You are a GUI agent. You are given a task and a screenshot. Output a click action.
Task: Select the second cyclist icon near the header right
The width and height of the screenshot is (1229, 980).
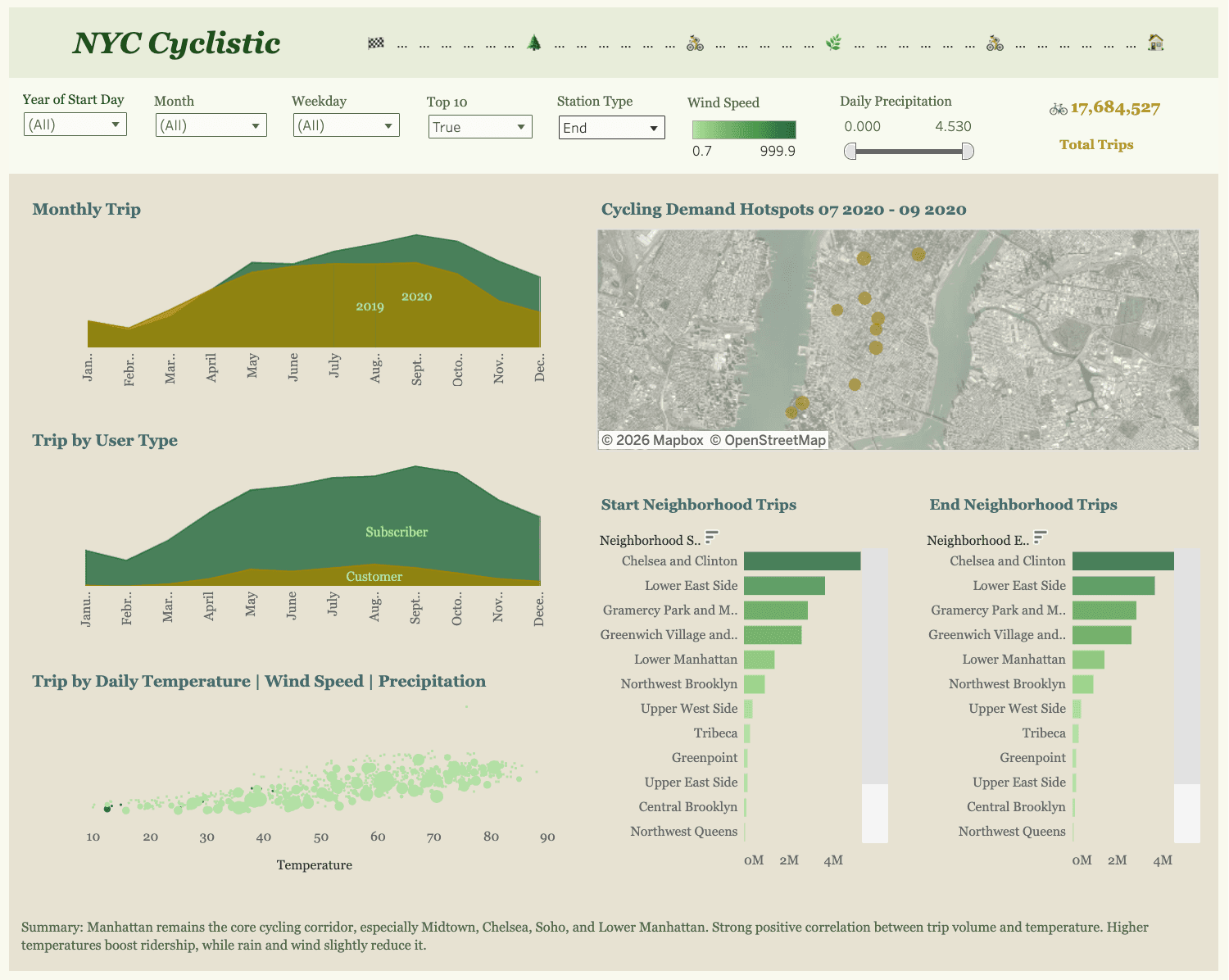[x=995, y=42]
